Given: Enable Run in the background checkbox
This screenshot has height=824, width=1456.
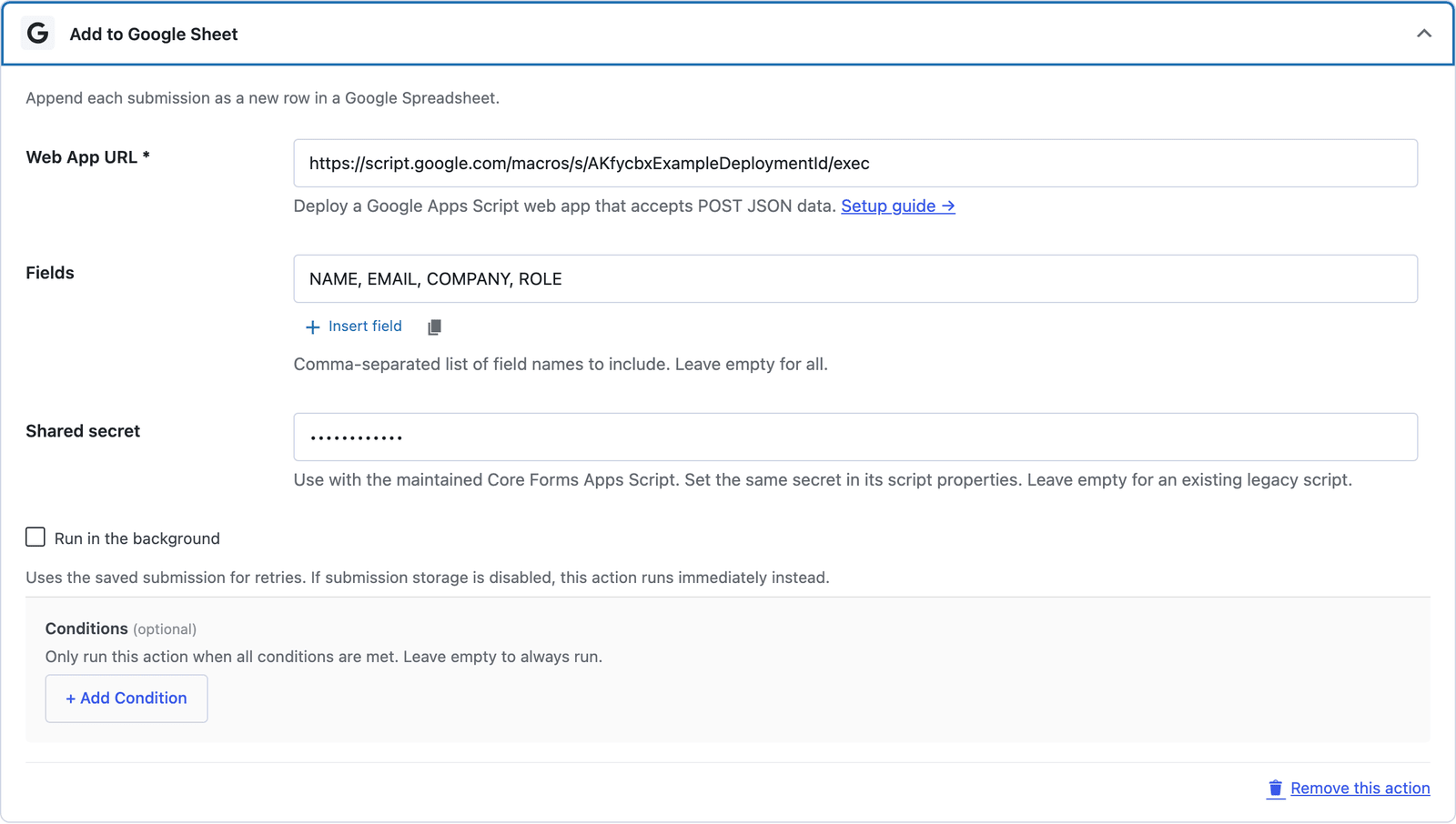Looking at the screenshot, I should click(35, 538).
